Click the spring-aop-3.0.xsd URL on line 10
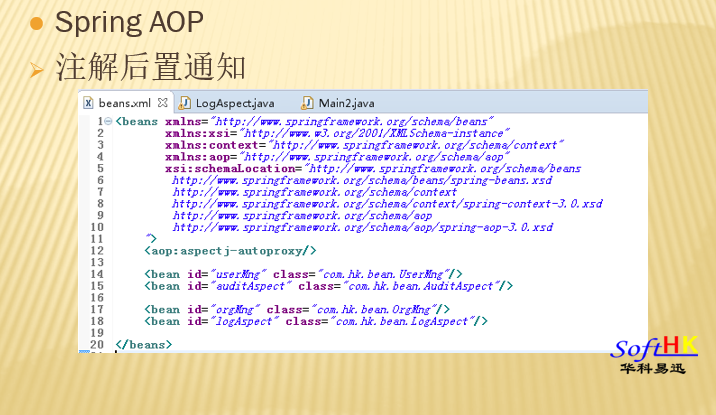The width and height of the screenshot is (716, 415). pyautogui.click(x=363, y=227)
